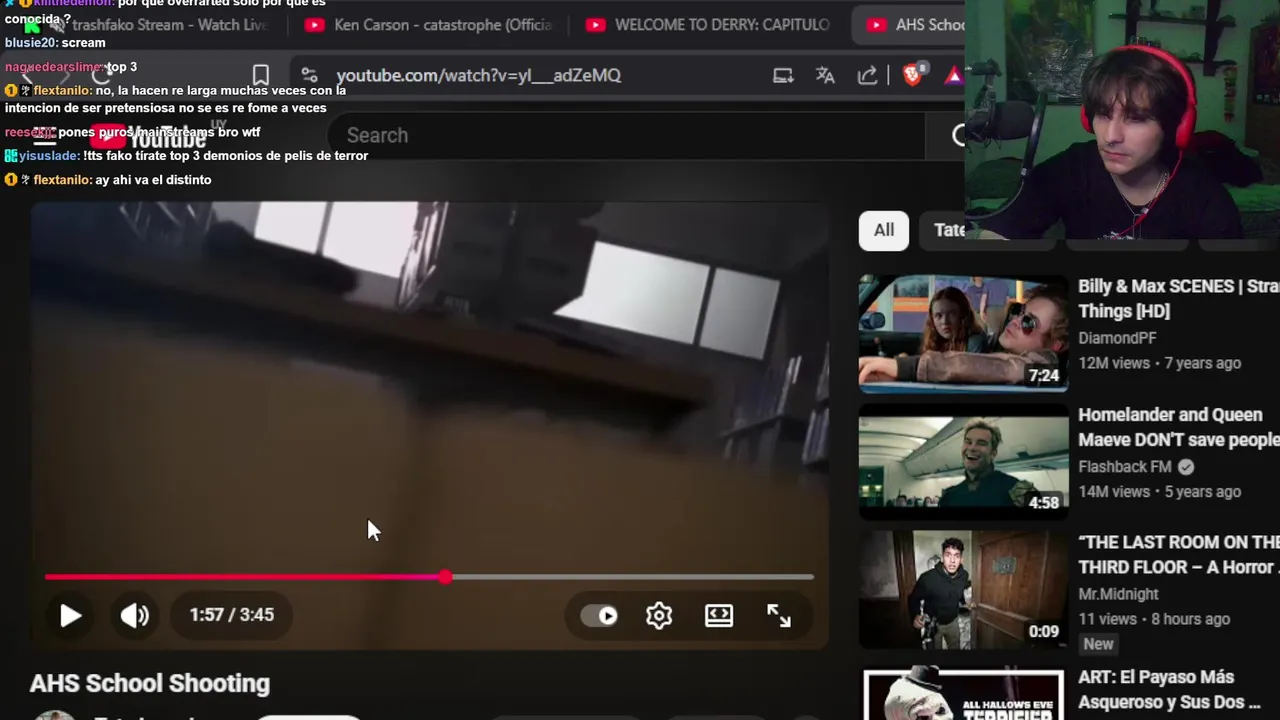This screenshot has width=1280, height=720.
Task: Click the 14M views • 5 years ago text
Action: point(1160,491)
